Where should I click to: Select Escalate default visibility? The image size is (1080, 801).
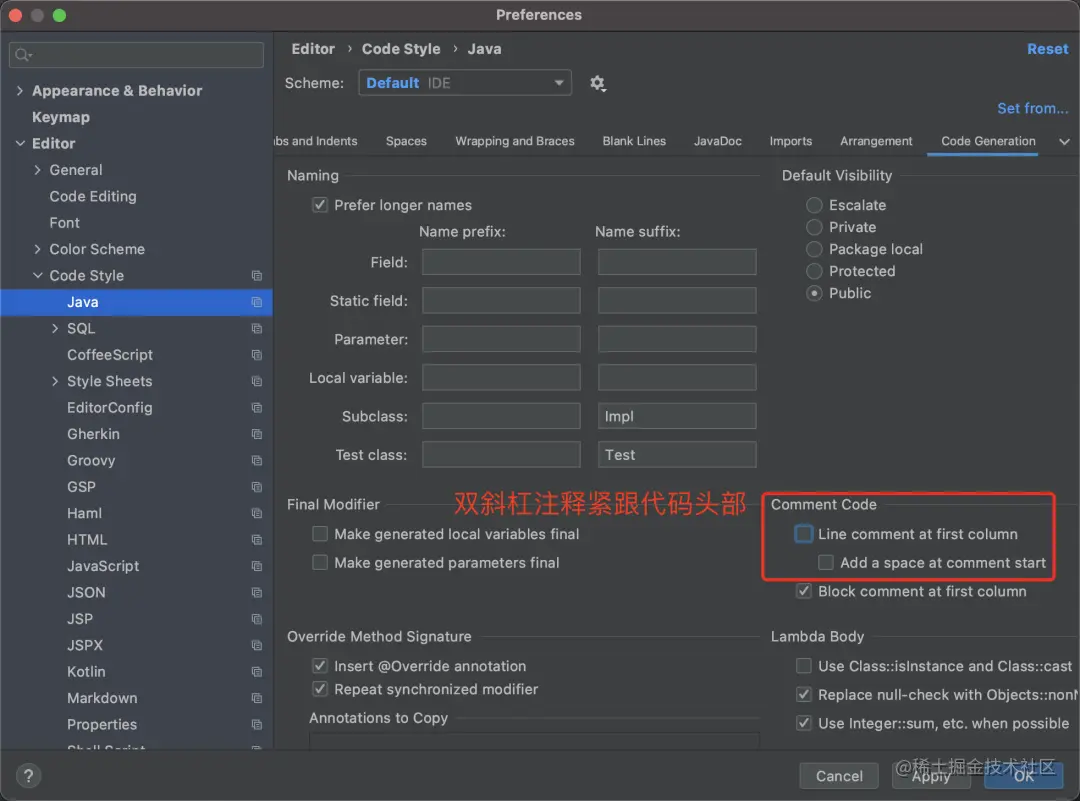point(814,205)
